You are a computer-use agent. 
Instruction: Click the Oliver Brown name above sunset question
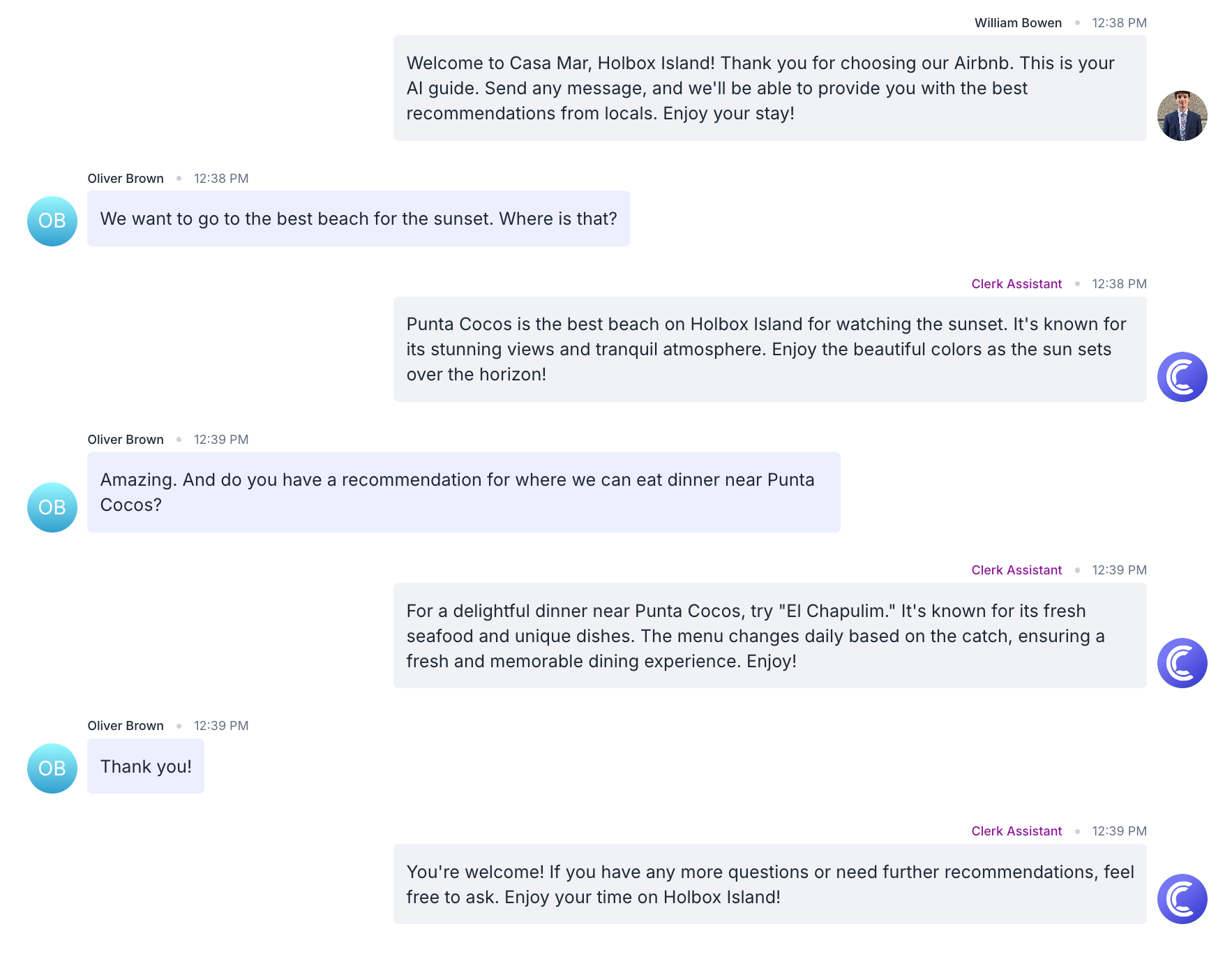click(x=126, y=179)
